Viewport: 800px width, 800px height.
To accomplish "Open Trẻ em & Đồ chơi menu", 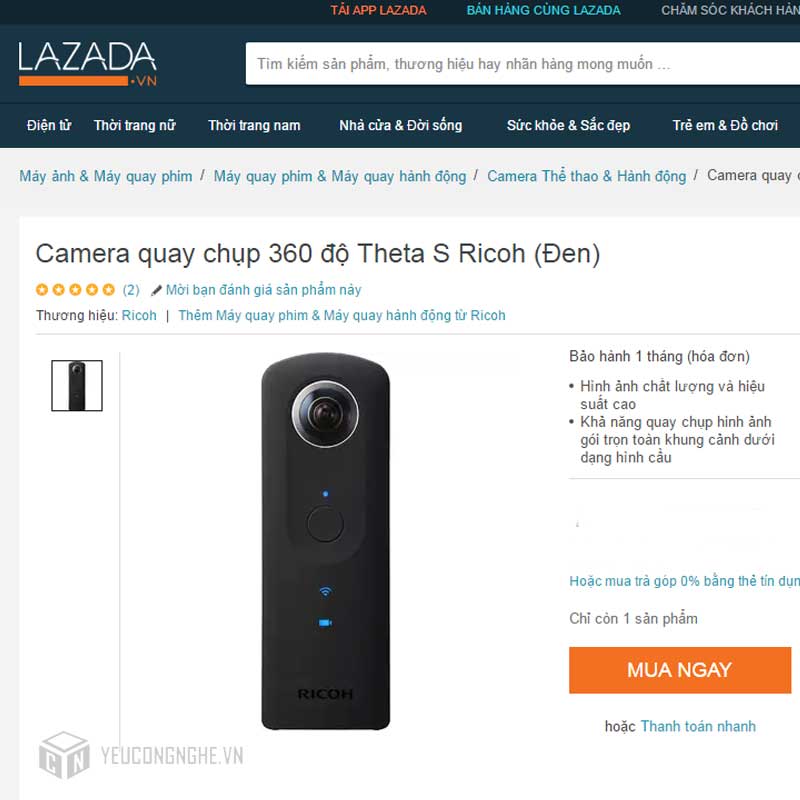I will (x=725, y=126).
